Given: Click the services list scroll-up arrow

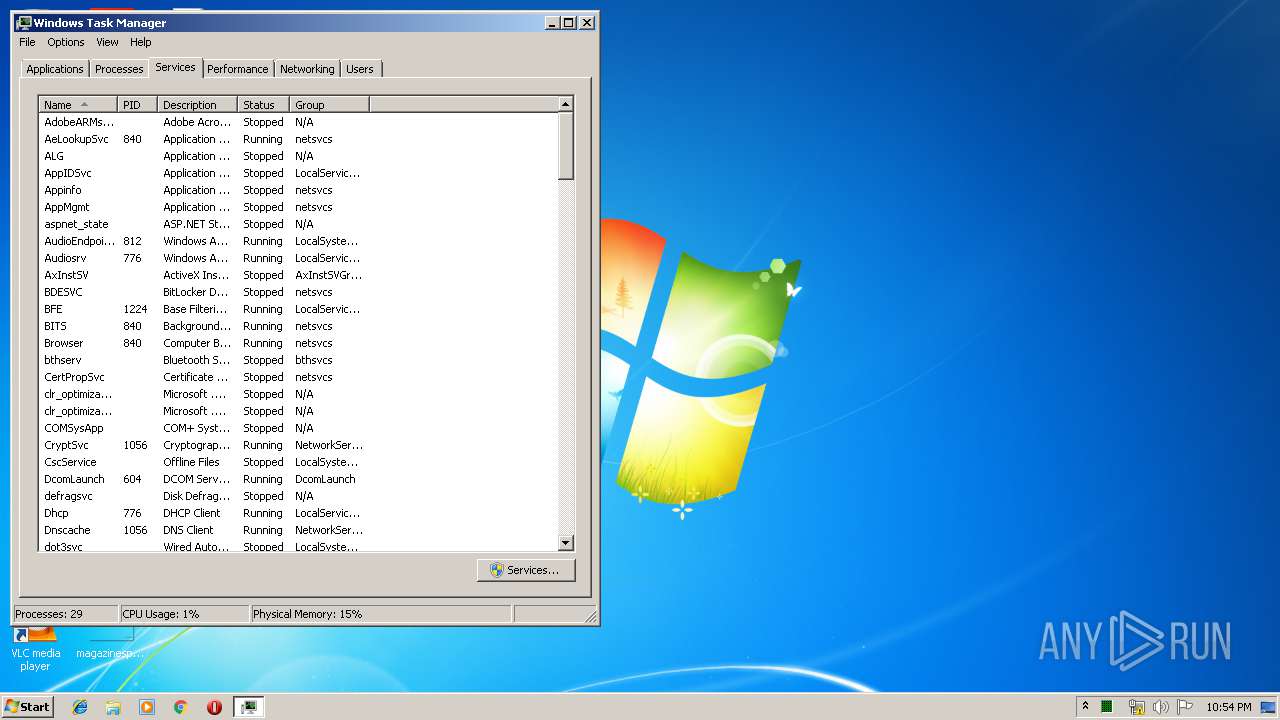Looking at the screenshot, I should click(566, 104).
